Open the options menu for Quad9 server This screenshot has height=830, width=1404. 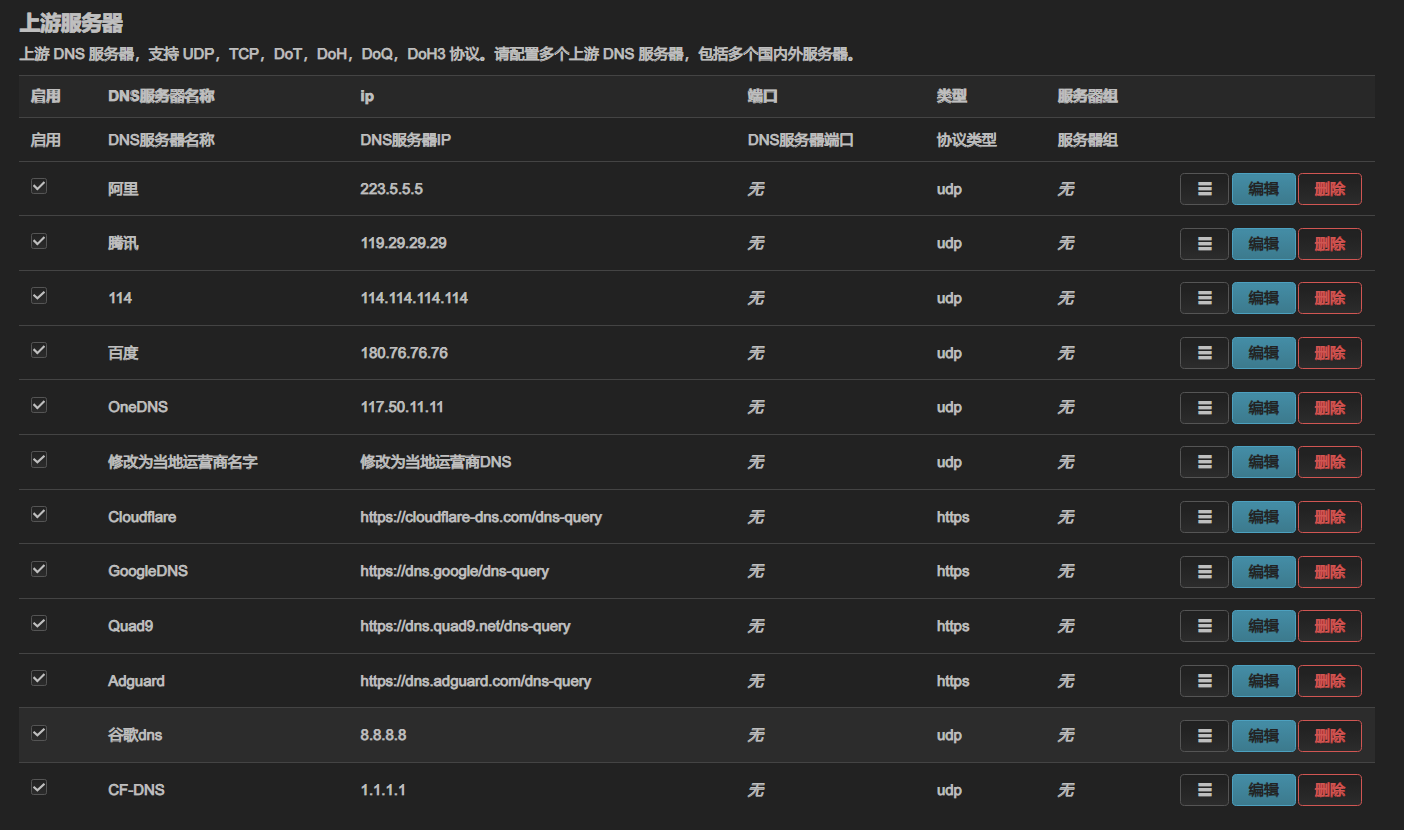pos(1203,625)
